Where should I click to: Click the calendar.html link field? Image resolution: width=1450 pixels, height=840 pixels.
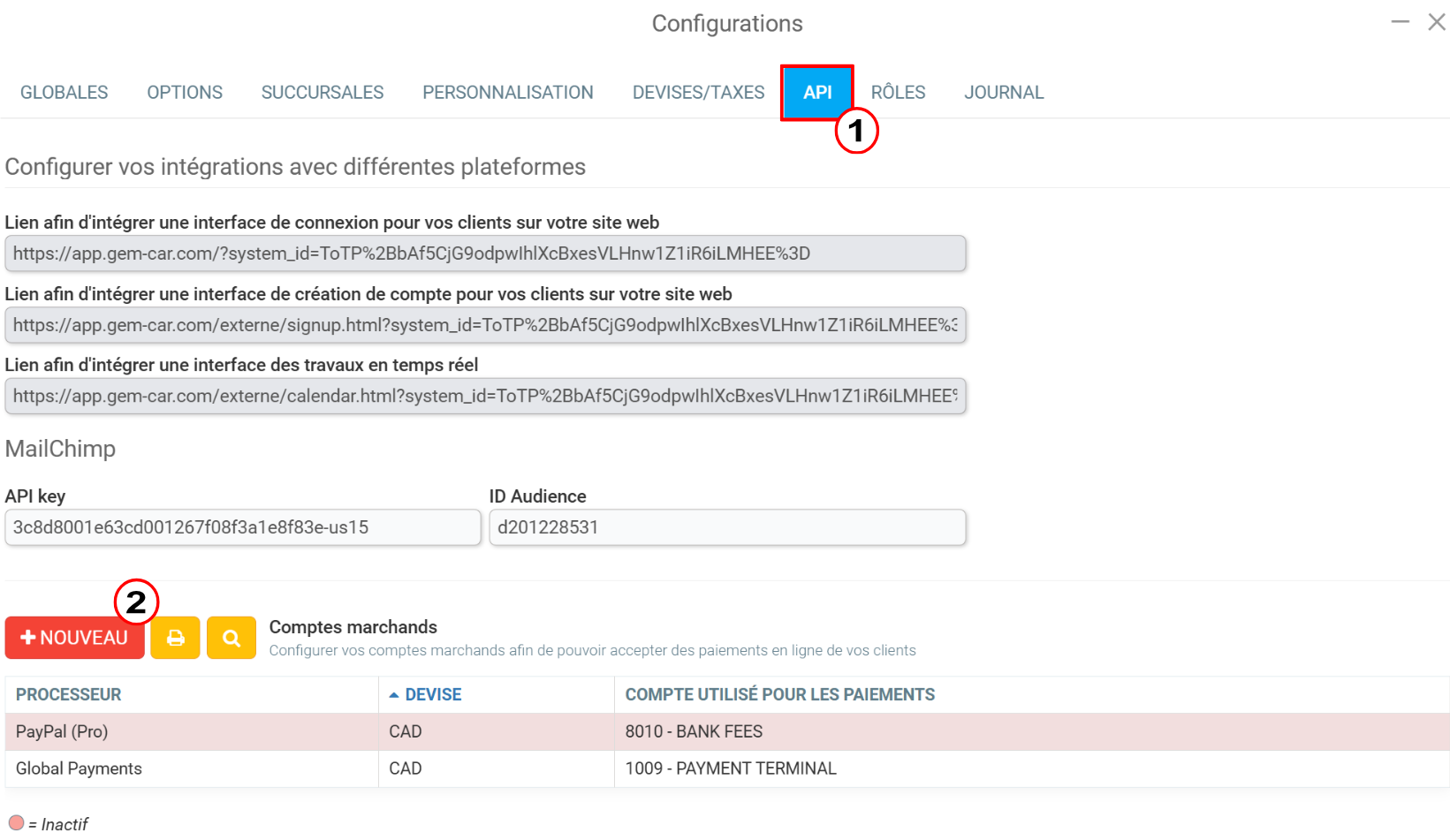point(485,396)
